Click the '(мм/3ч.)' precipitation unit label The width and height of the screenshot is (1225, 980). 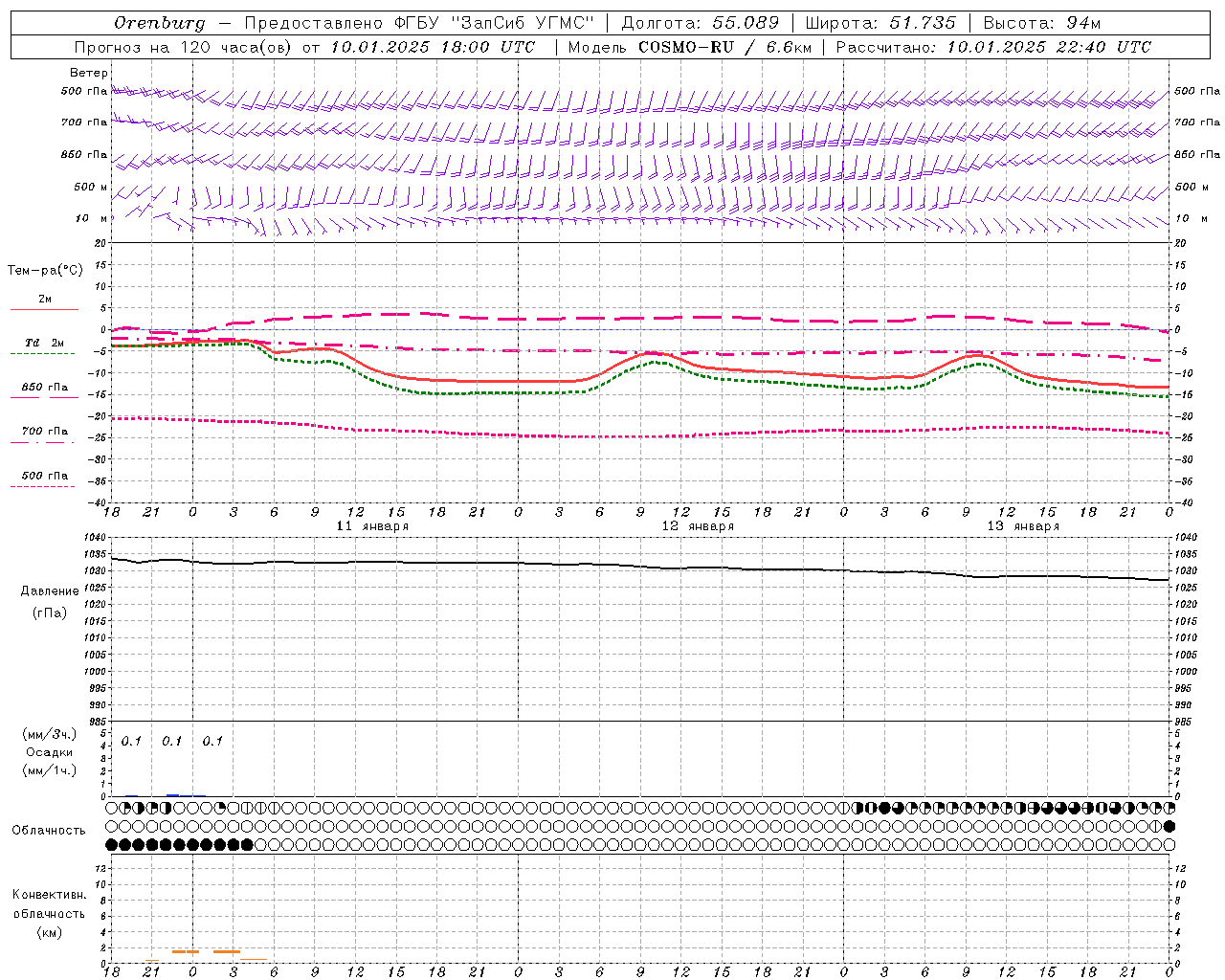click(x=51, y=734)
